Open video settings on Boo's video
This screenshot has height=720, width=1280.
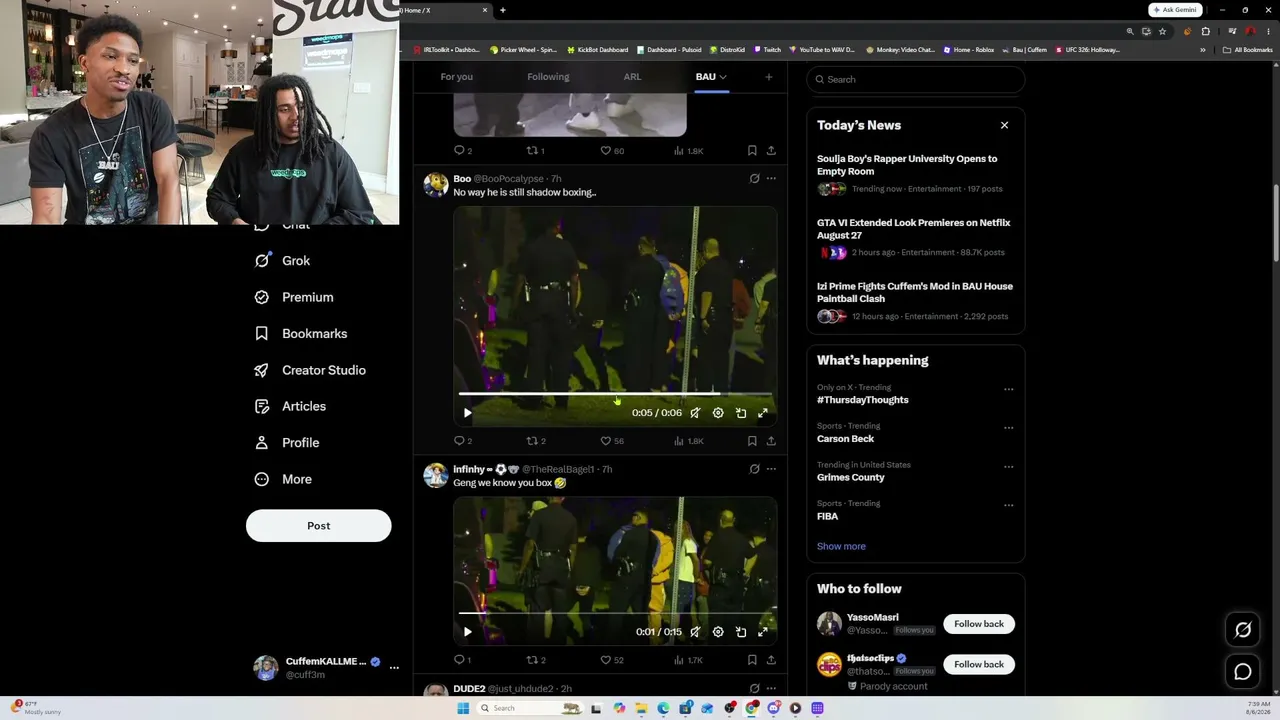point(718,413)
